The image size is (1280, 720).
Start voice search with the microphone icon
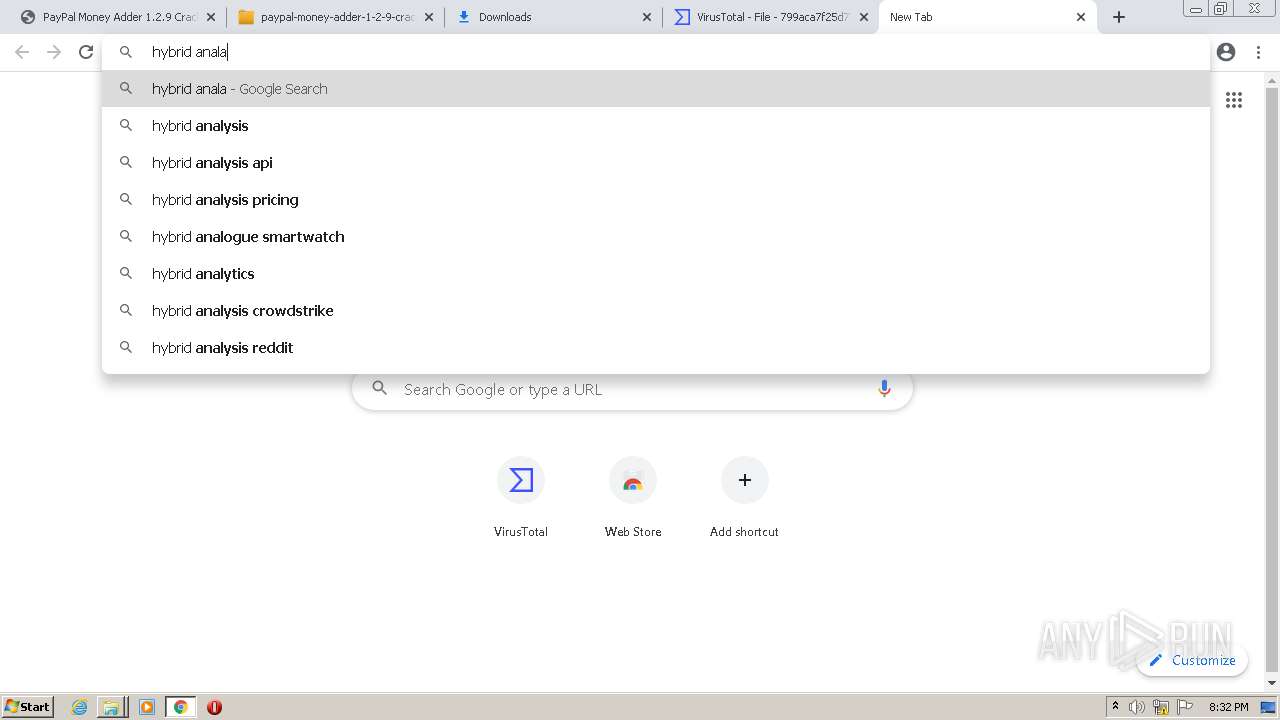click(x=884, y=389)
